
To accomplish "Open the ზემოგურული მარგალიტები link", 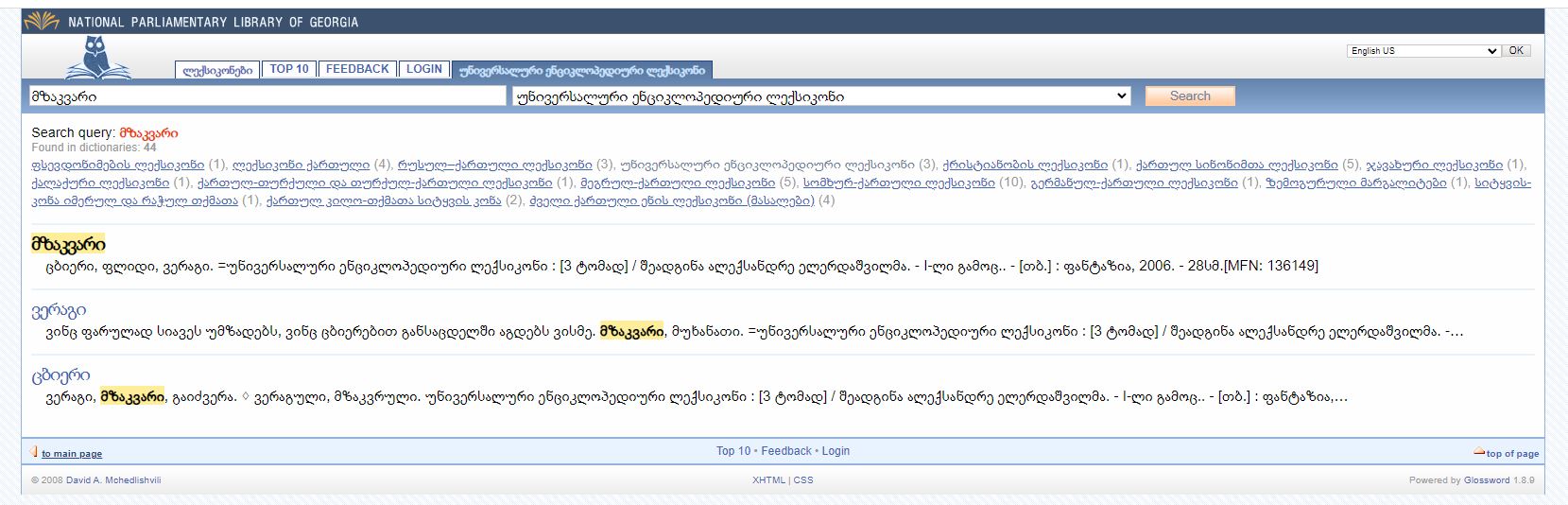I will click(1356, 183).
